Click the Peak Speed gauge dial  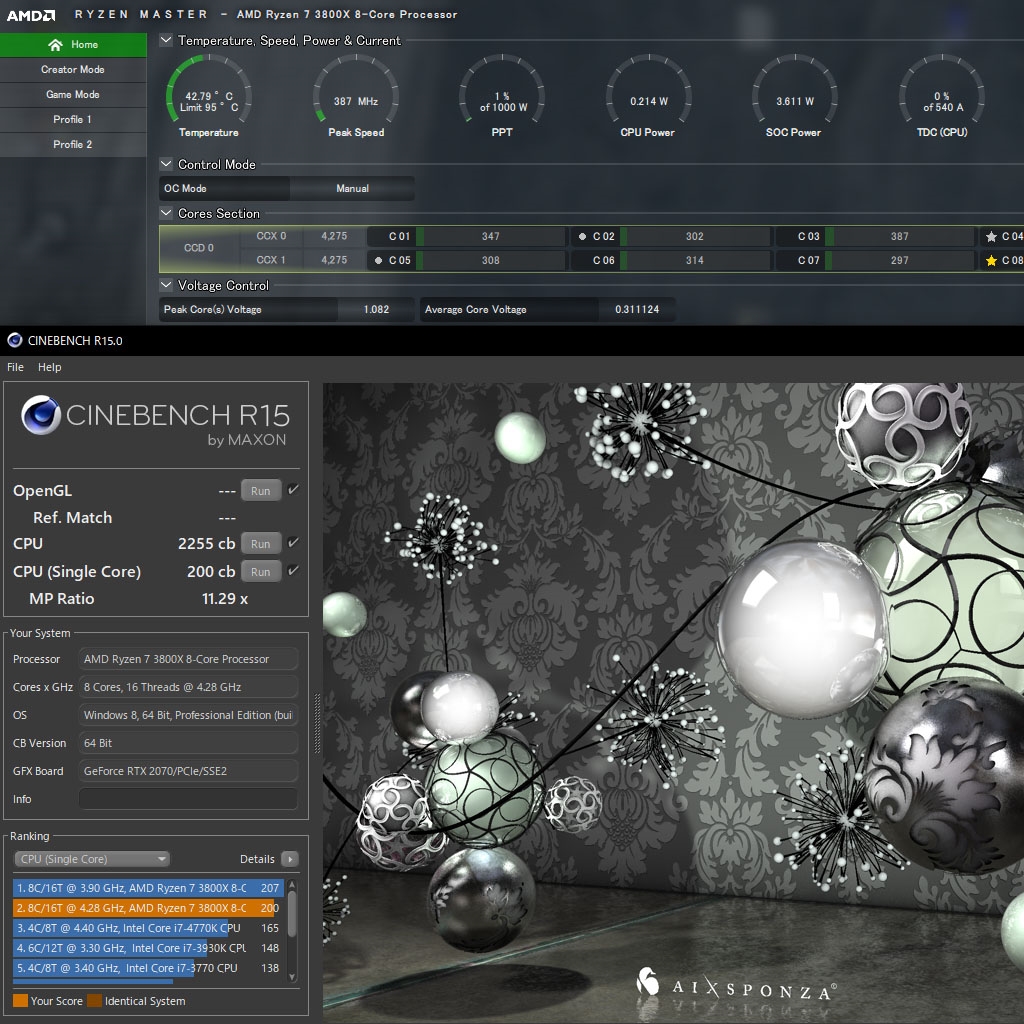pyautogui.click(x=356, y=93)
